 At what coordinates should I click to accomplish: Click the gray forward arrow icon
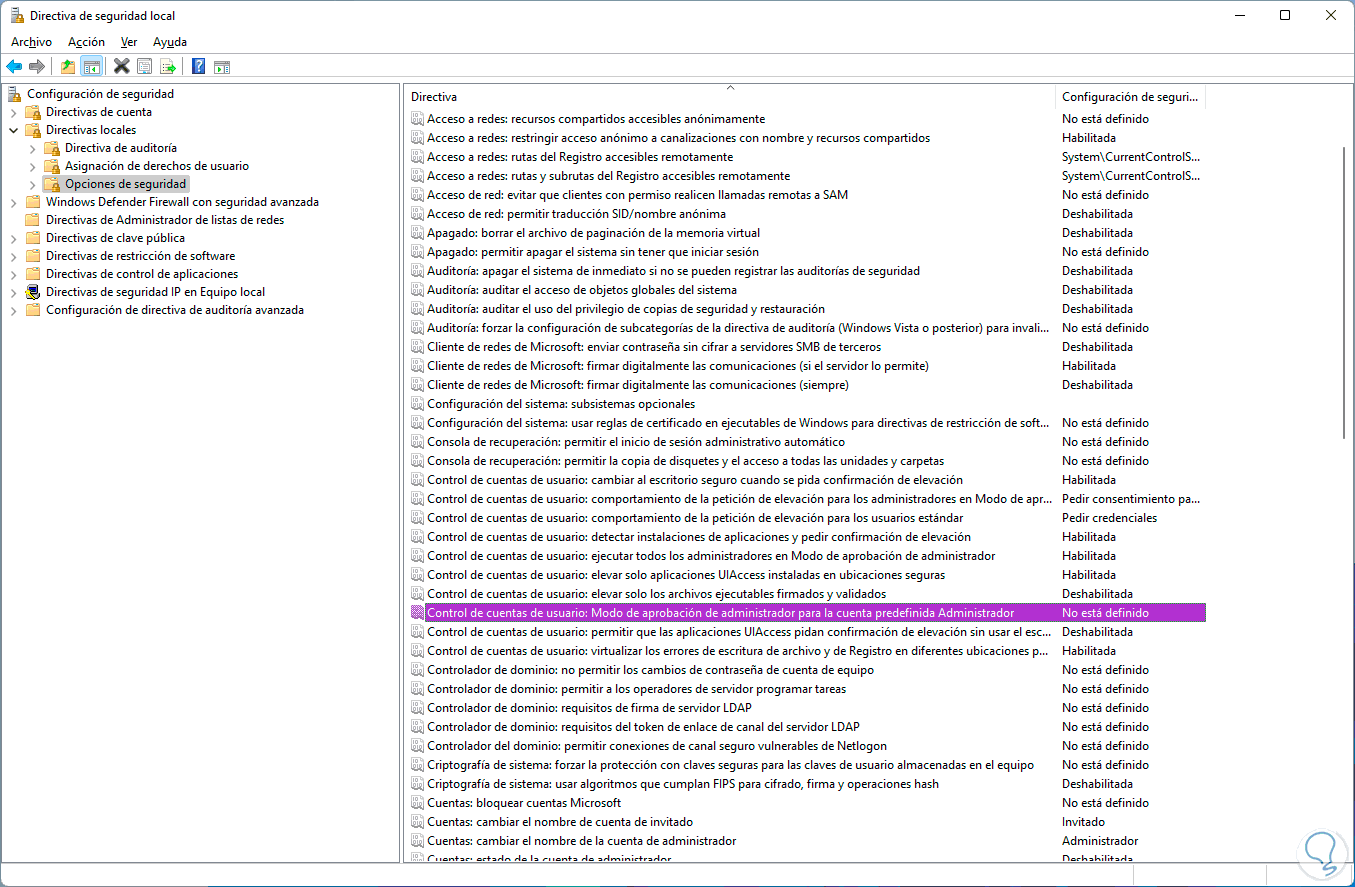point(37,67)
